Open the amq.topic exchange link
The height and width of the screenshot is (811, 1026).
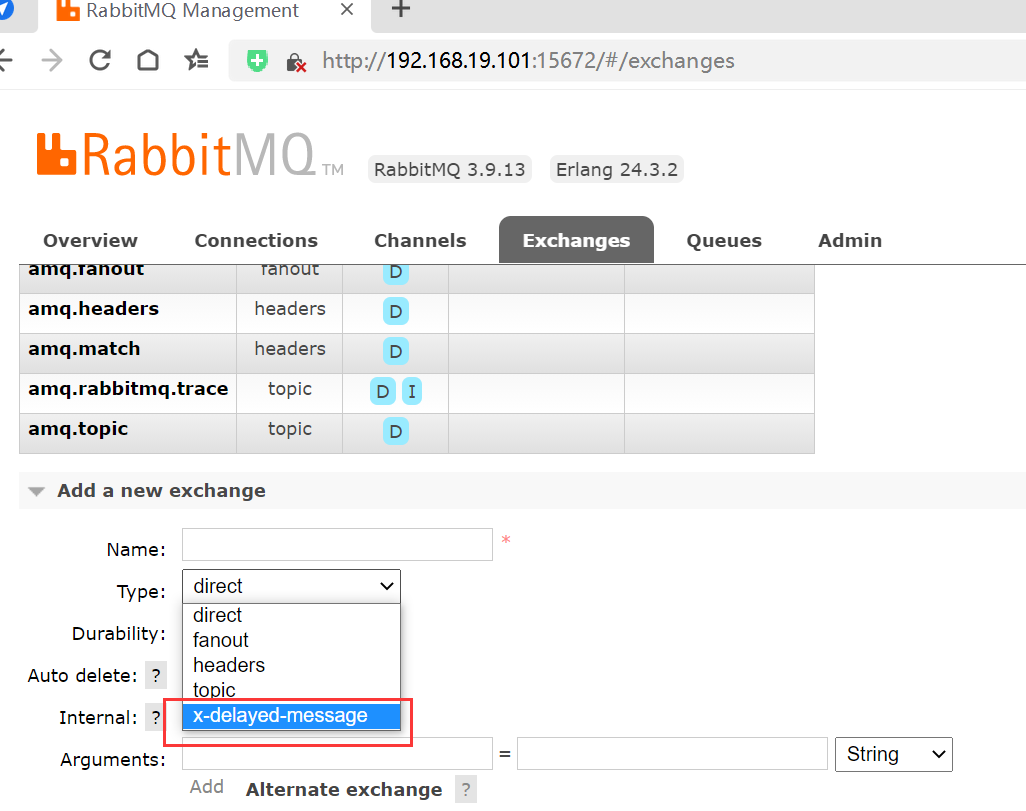(x=78, y=429)
